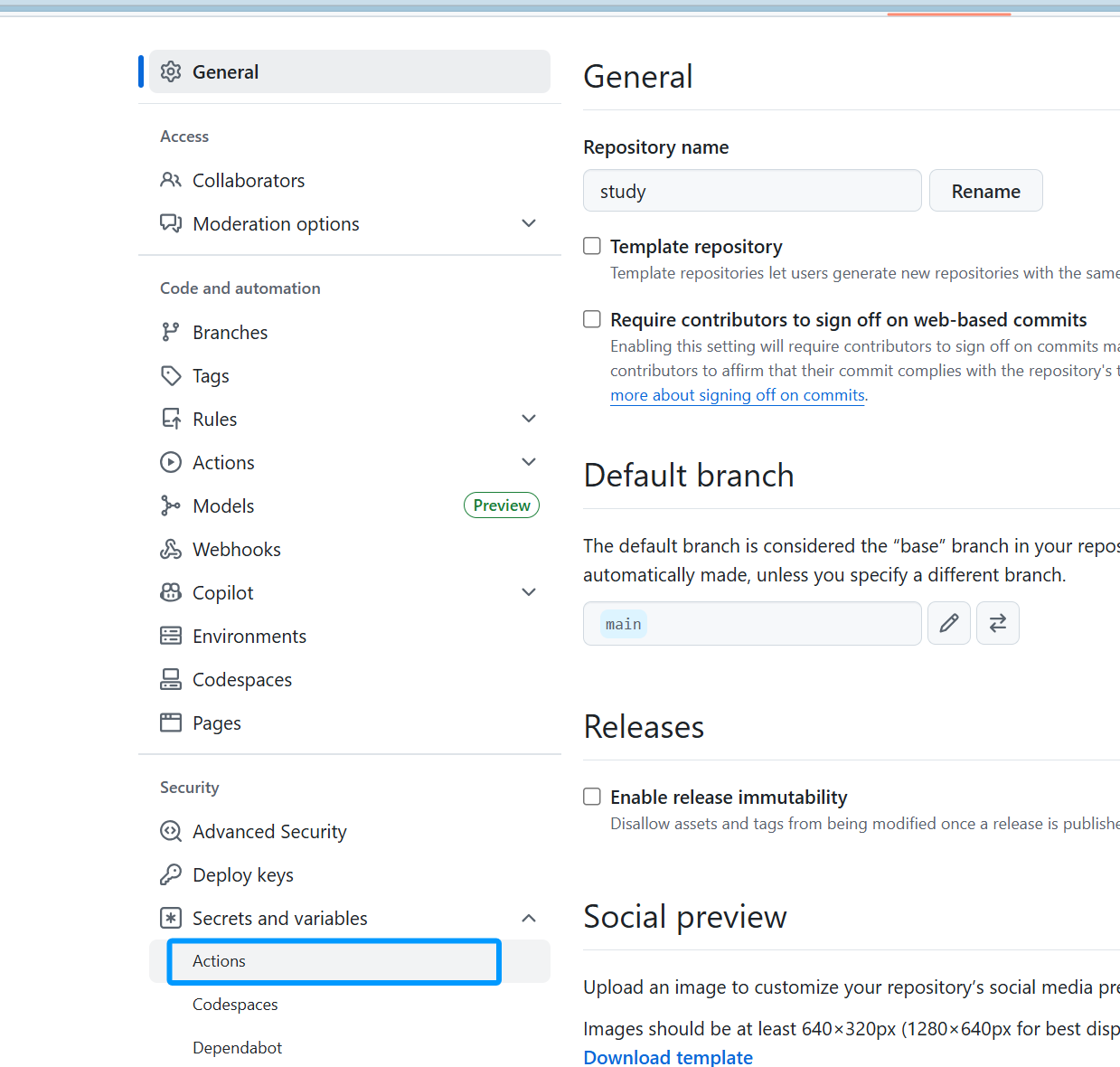Image resolution: width=1120 pixels, height=1067 pixels.
Task: Click the Webhooks icon in sidebar
Action: click(x=171, y=549)
